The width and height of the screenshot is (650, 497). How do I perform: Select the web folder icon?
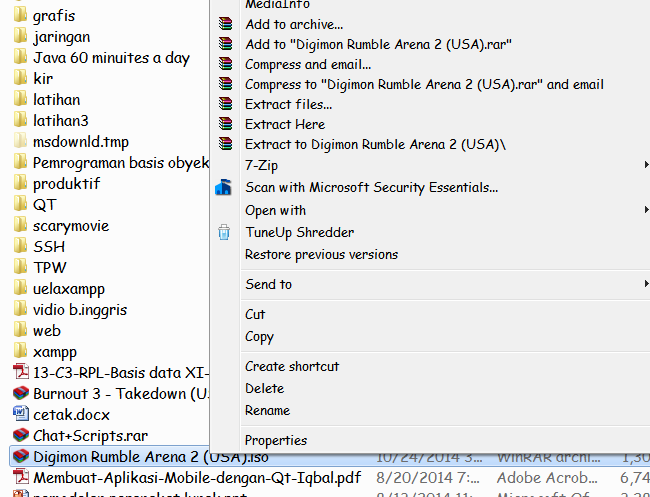[20, 329]
